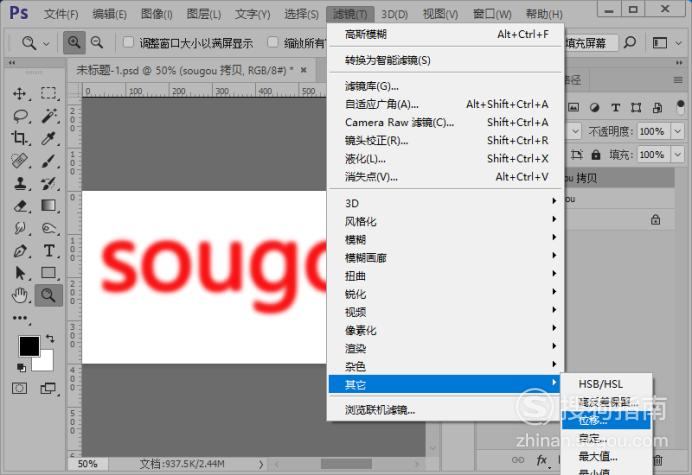Viewport: 692px width, 475px height.
Task: Select the Eyedropper tool
Action: [49, 138]
